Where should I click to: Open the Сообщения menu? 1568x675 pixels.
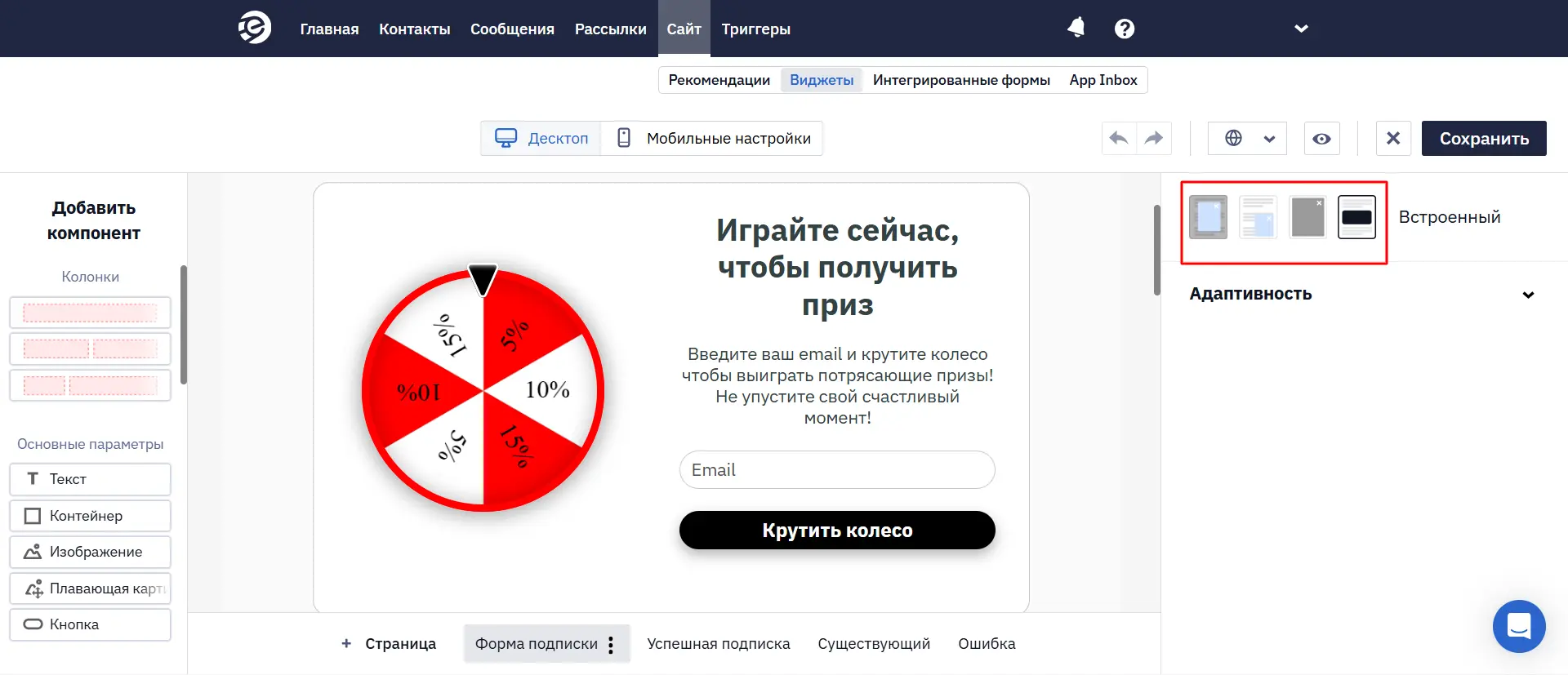coord(512,29)
